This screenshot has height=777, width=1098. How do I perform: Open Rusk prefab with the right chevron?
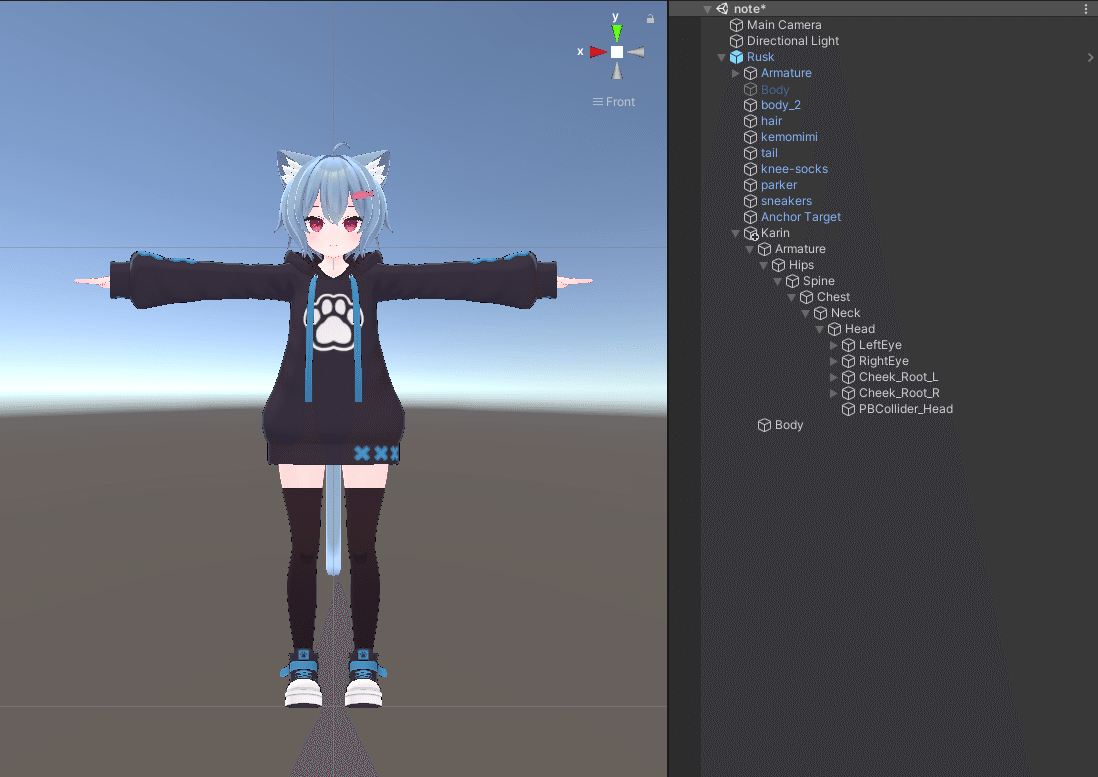pyautogui.click(x=1090, y=57)
